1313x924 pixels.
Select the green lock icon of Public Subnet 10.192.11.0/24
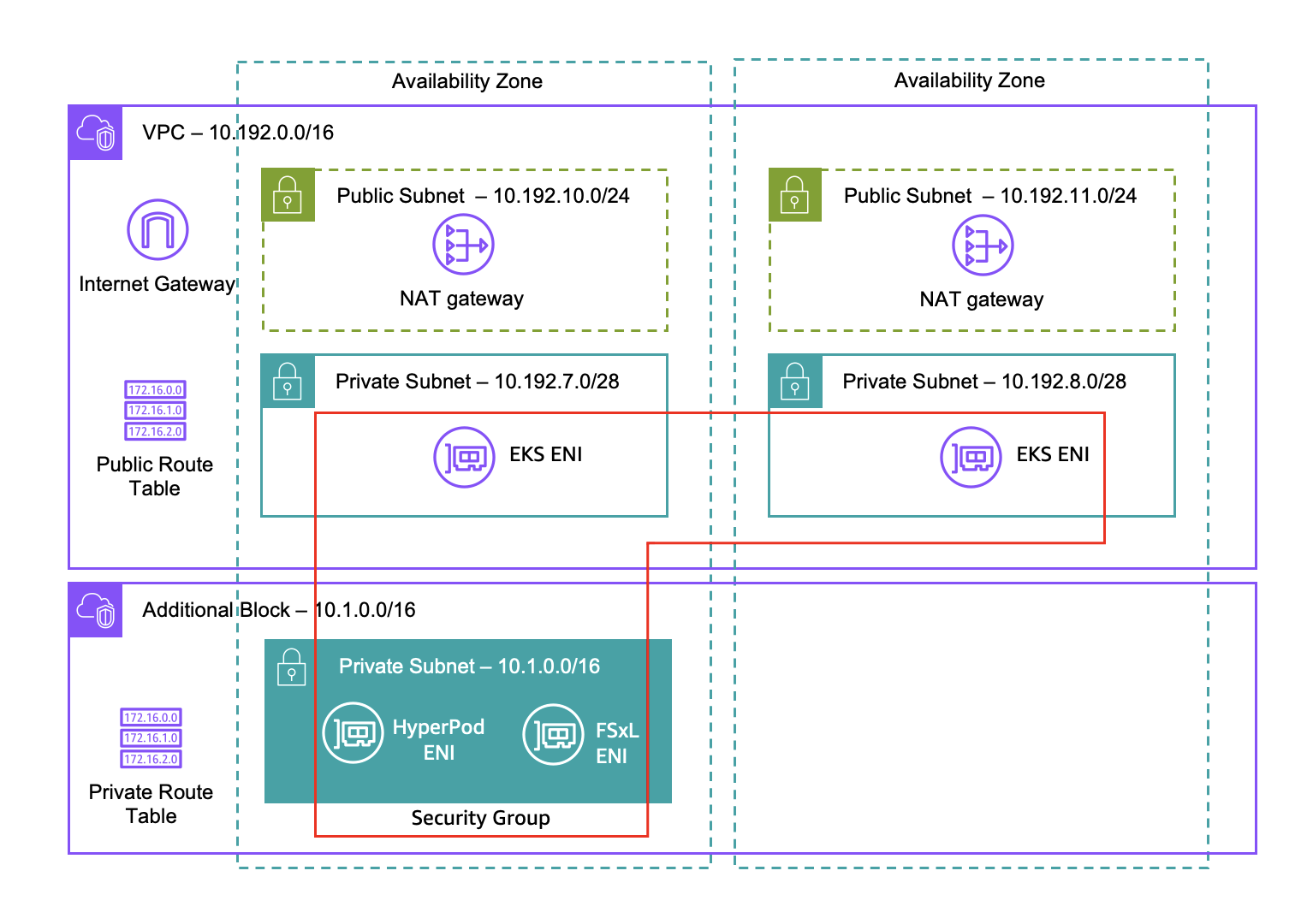pos(794,195)
